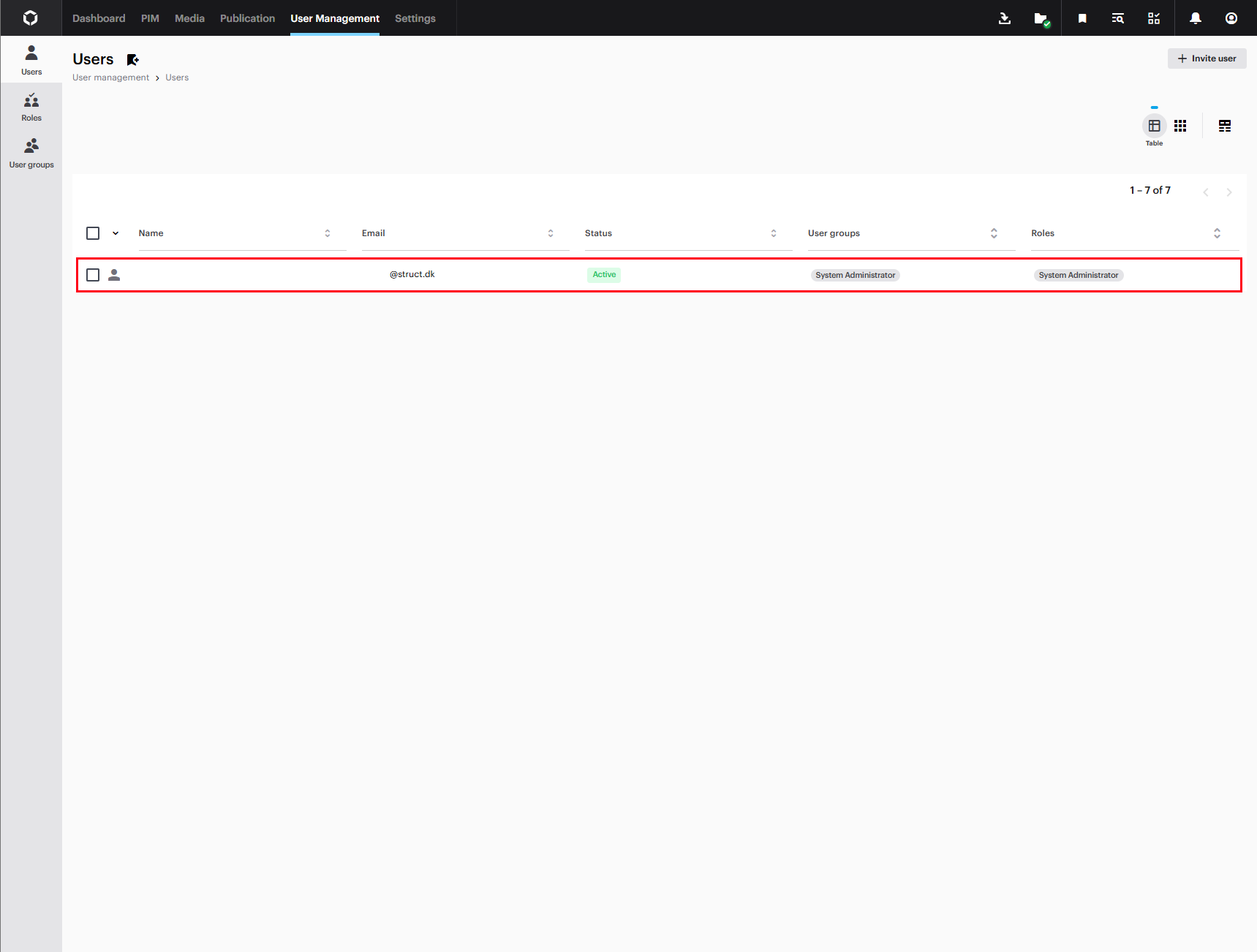This screenshot has width=1257, height=952.
Task: Check the select-all users checkbox in header
Action: pyautogui.click(x=93, y=233)
